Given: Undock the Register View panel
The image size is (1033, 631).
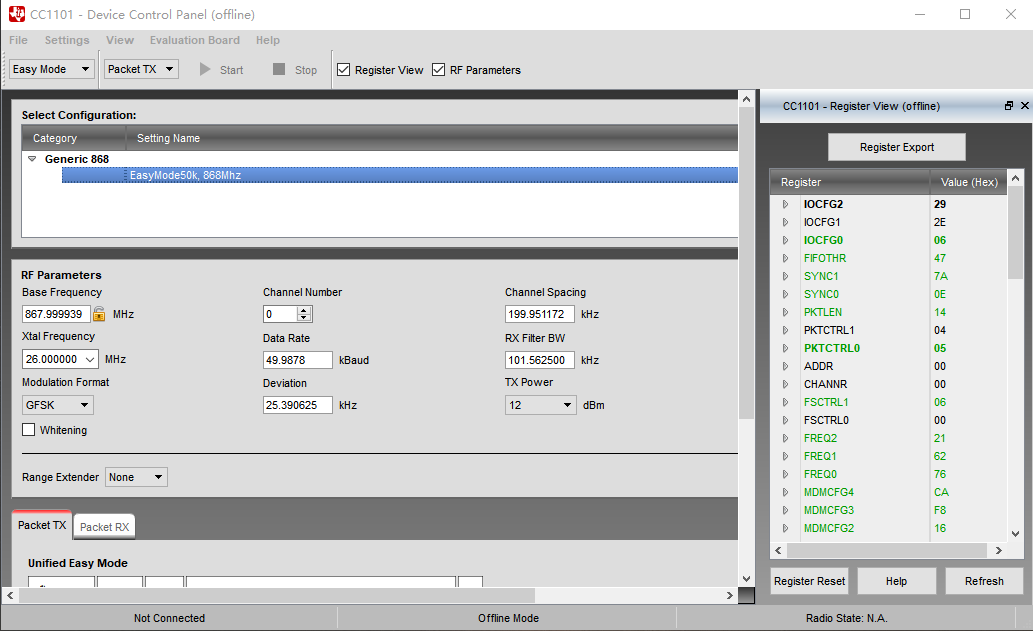Looking at the screenshot, I should click(1009, 105).
